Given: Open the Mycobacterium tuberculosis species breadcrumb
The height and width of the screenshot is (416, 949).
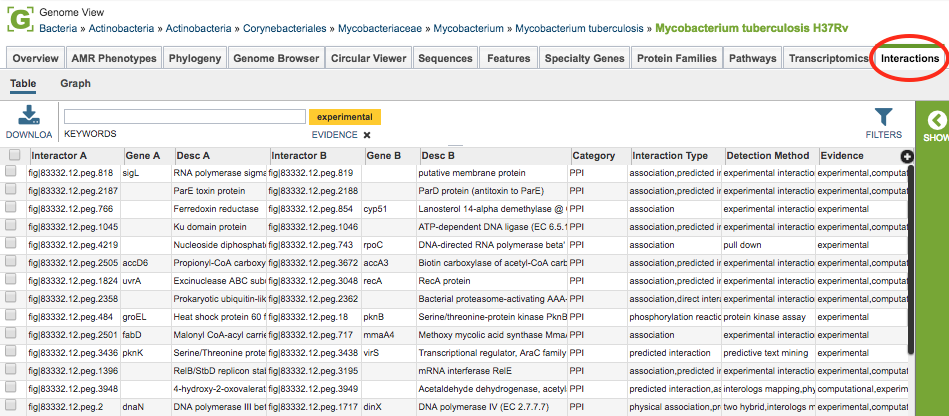Looking at the screenshot, I should pyautogui.click(x=580, y=28).
